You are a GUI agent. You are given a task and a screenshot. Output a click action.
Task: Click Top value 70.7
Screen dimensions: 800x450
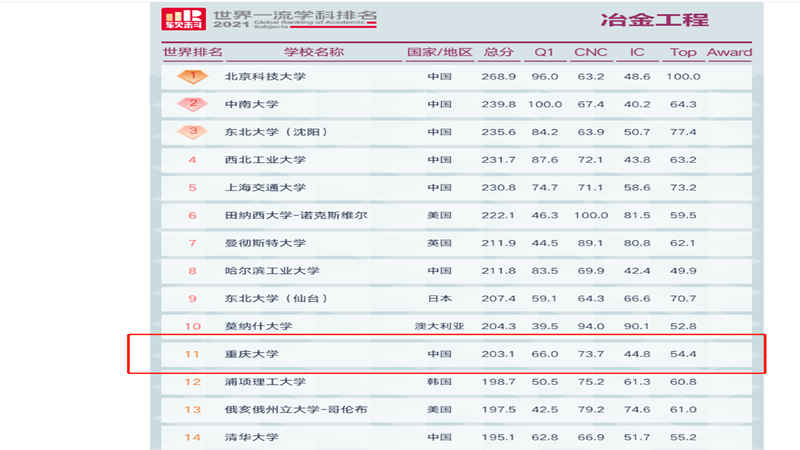683,298
